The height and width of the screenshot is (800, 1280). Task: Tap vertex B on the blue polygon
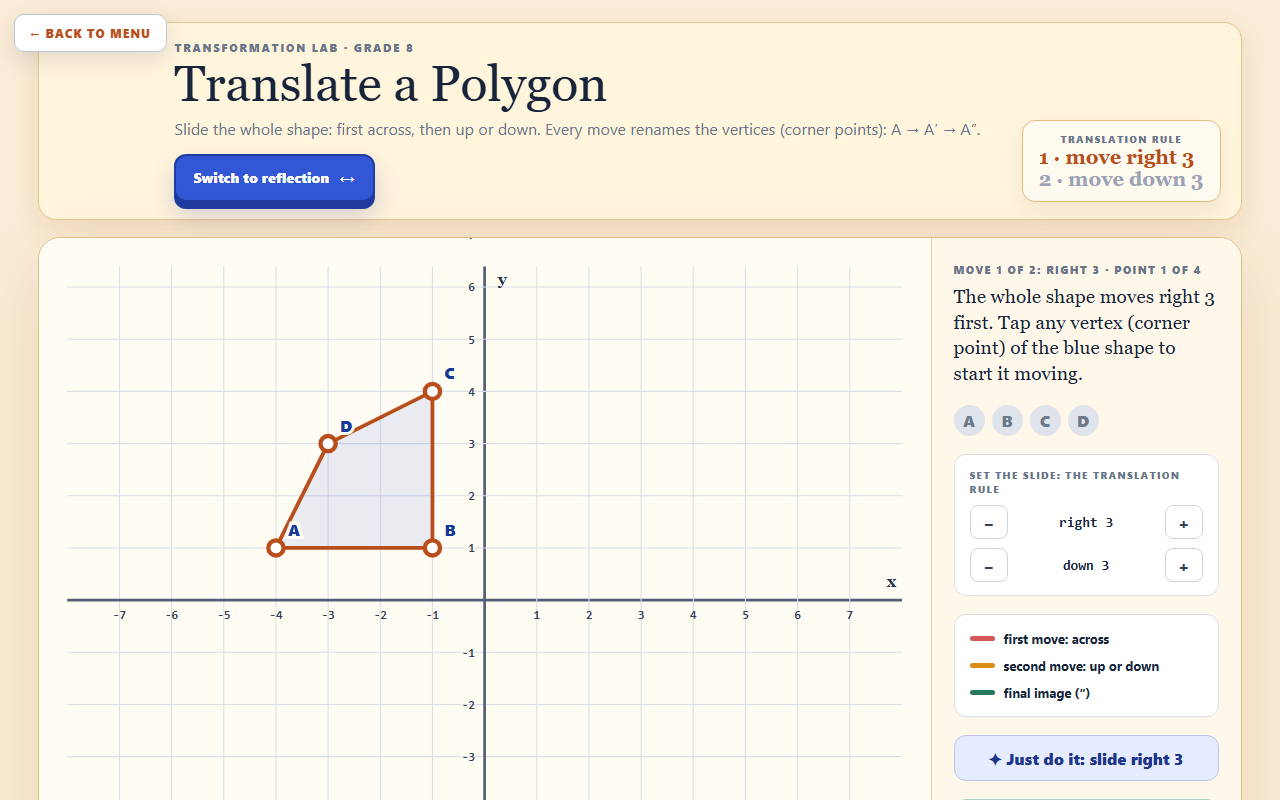[432, 548]
